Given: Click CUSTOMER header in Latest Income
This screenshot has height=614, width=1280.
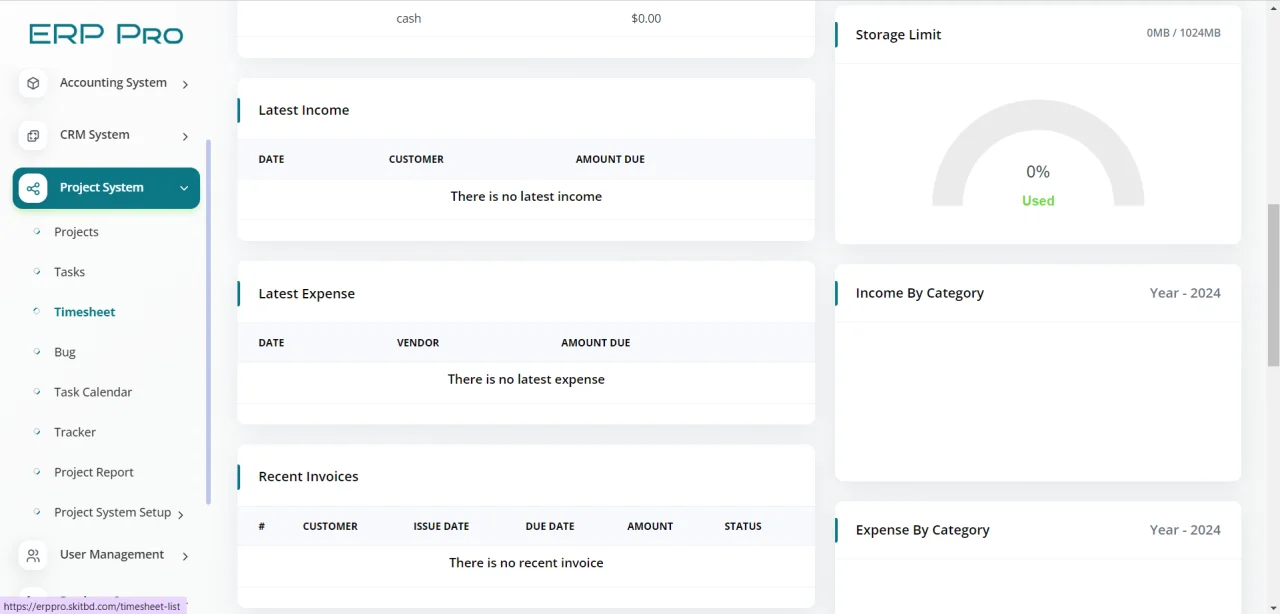Looking at the screenshot, I should (x=416, y=159).
